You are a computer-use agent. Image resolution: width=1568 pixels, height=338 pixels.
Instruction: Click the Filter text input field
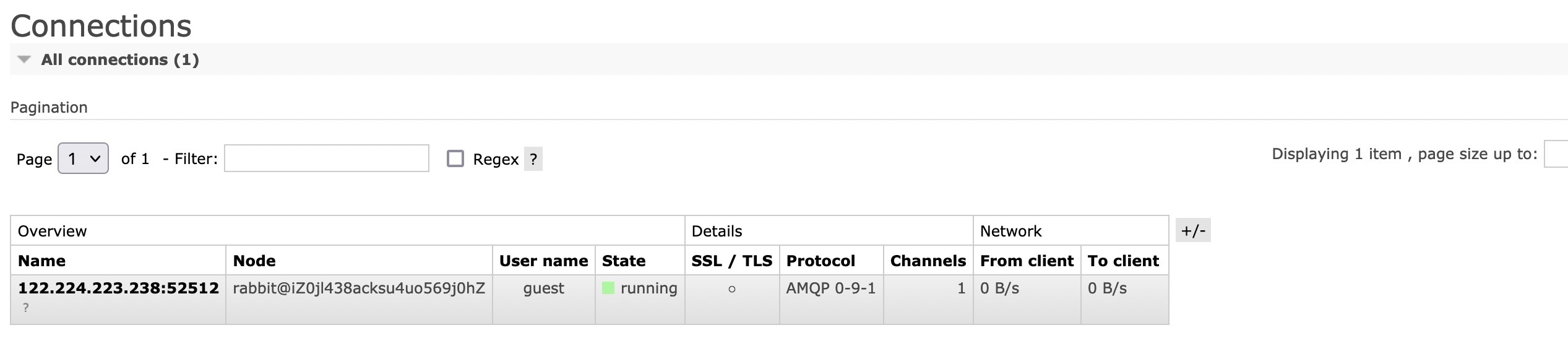(x=326, y=158)
